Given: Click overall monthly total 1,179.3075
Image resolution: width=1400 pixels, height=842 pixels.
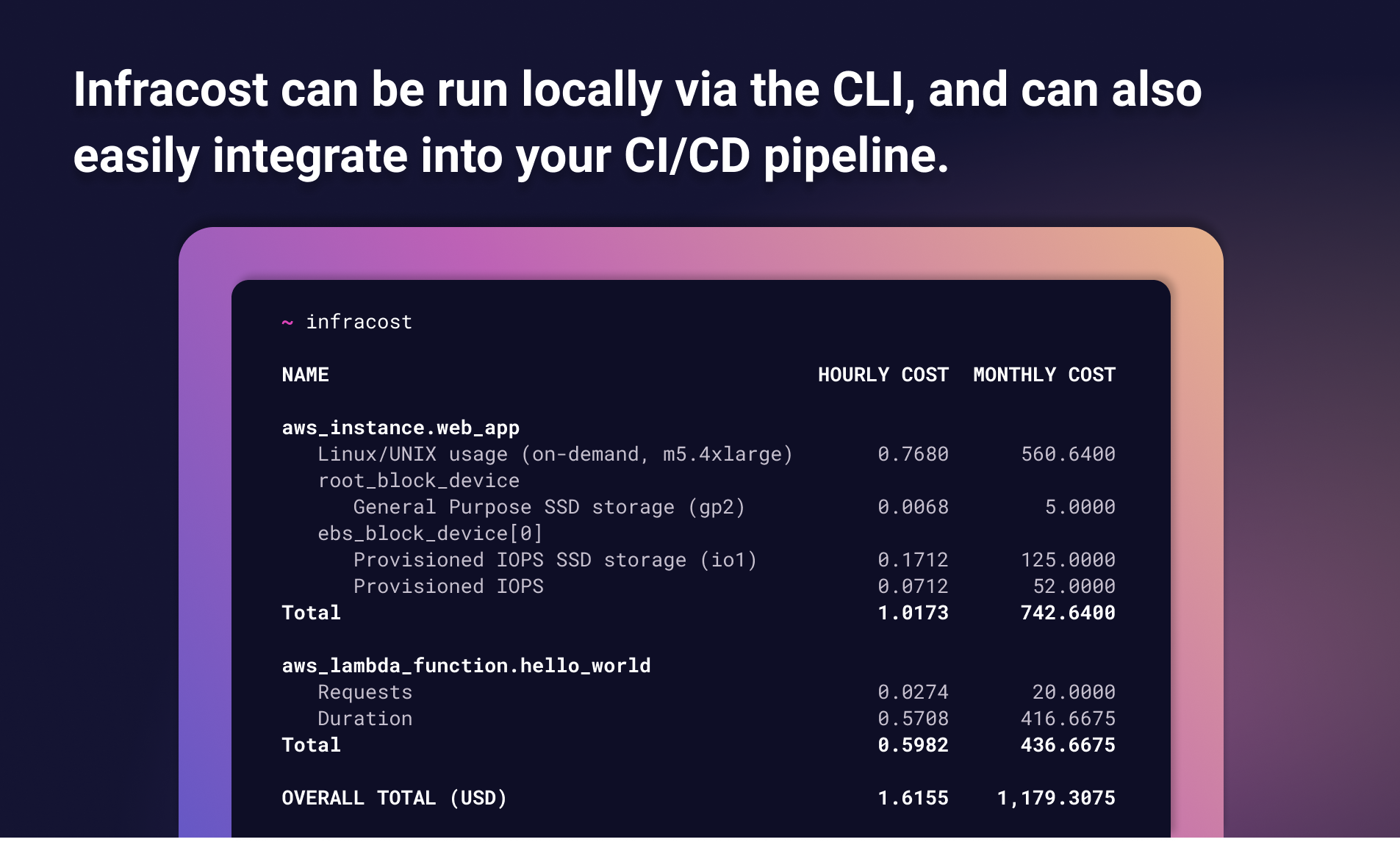Looking at the screenshot, I should tap(1056, 798).
